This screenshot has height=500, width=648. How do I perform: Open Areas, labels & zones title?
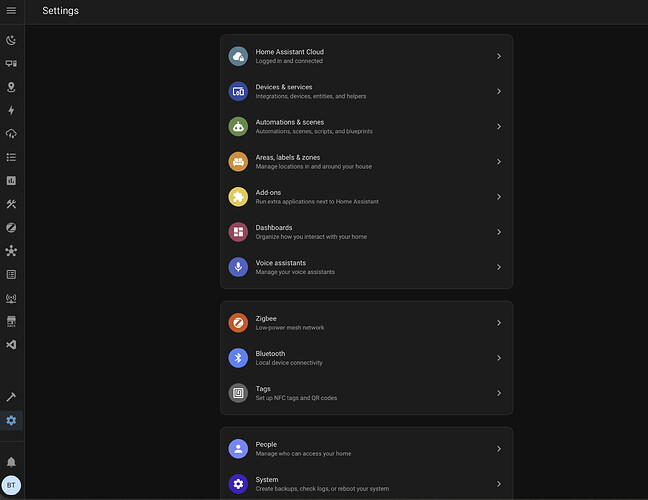[x=288, y=157]
